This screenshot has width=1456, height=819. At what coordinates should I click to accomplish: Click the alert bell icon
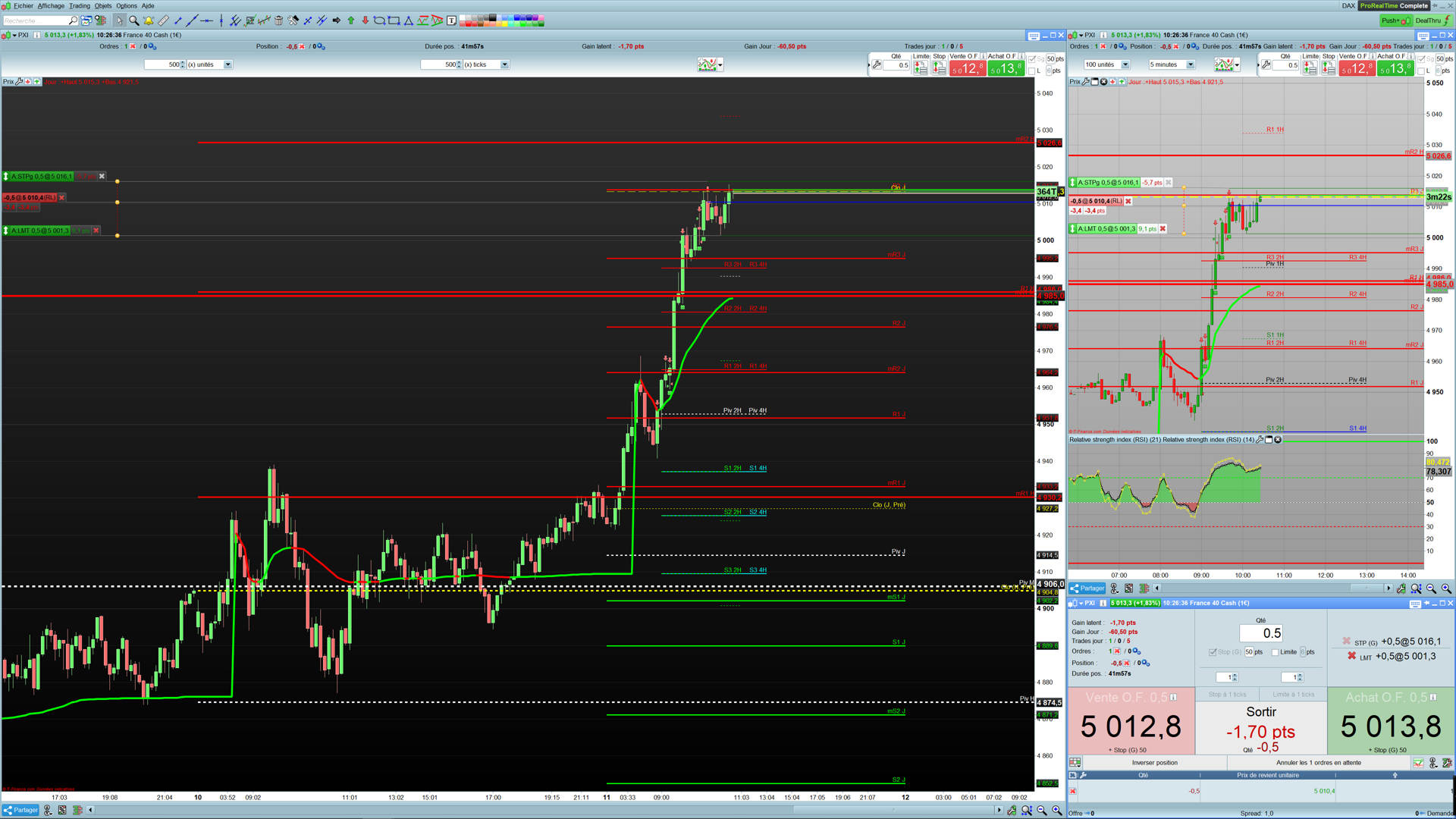[149, 20]
